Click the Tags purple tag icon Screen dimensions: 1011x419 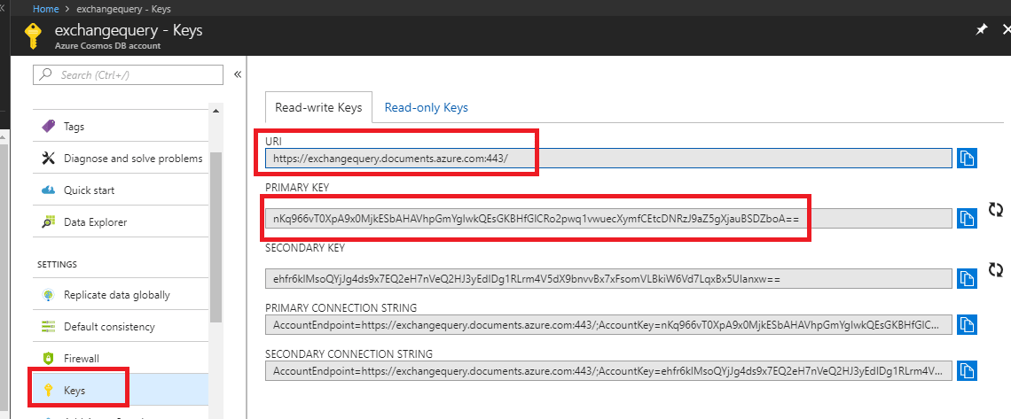coord(48,126)
